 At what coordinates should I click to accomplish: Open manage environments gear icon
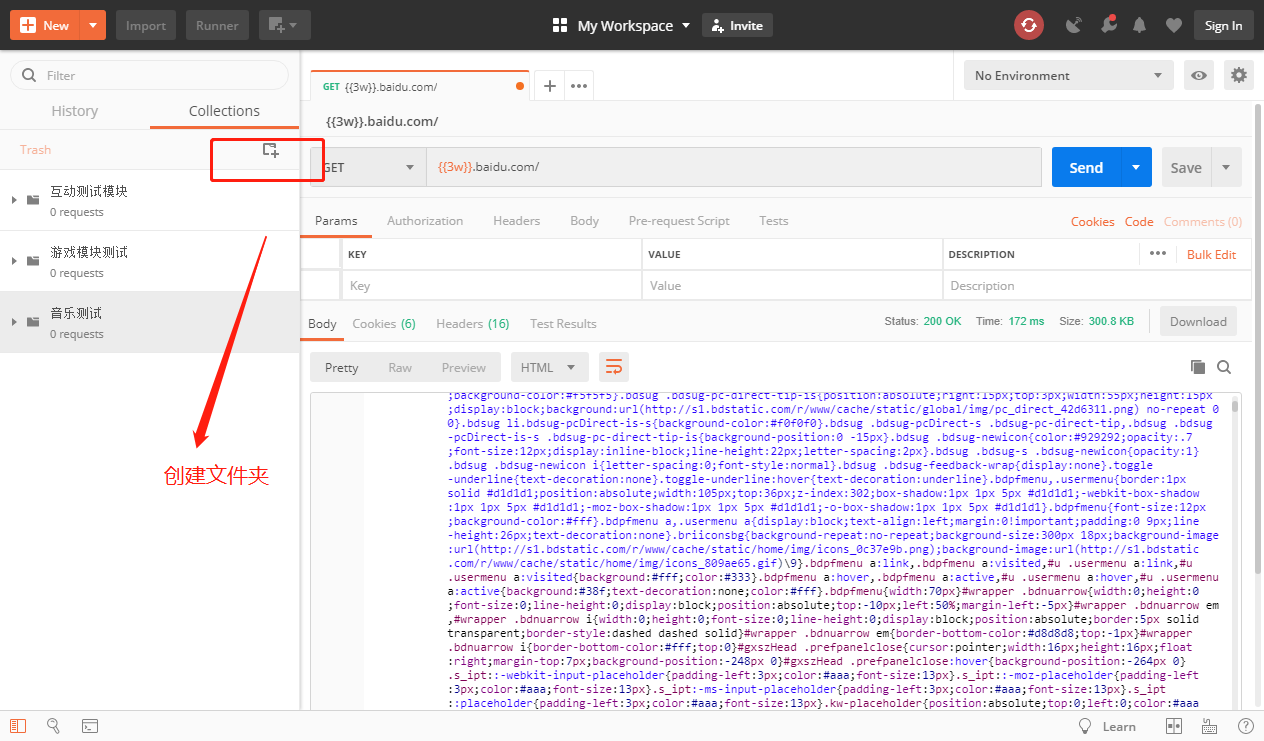pos(1239,75)
